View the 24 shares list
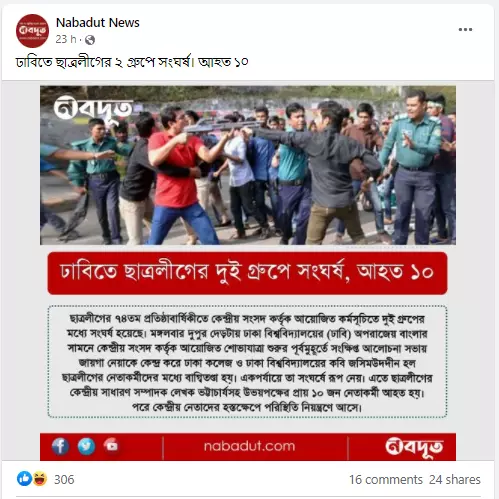The height and width of the screenshot is (499, 499). pyautogui.click(x=455, y=480)
